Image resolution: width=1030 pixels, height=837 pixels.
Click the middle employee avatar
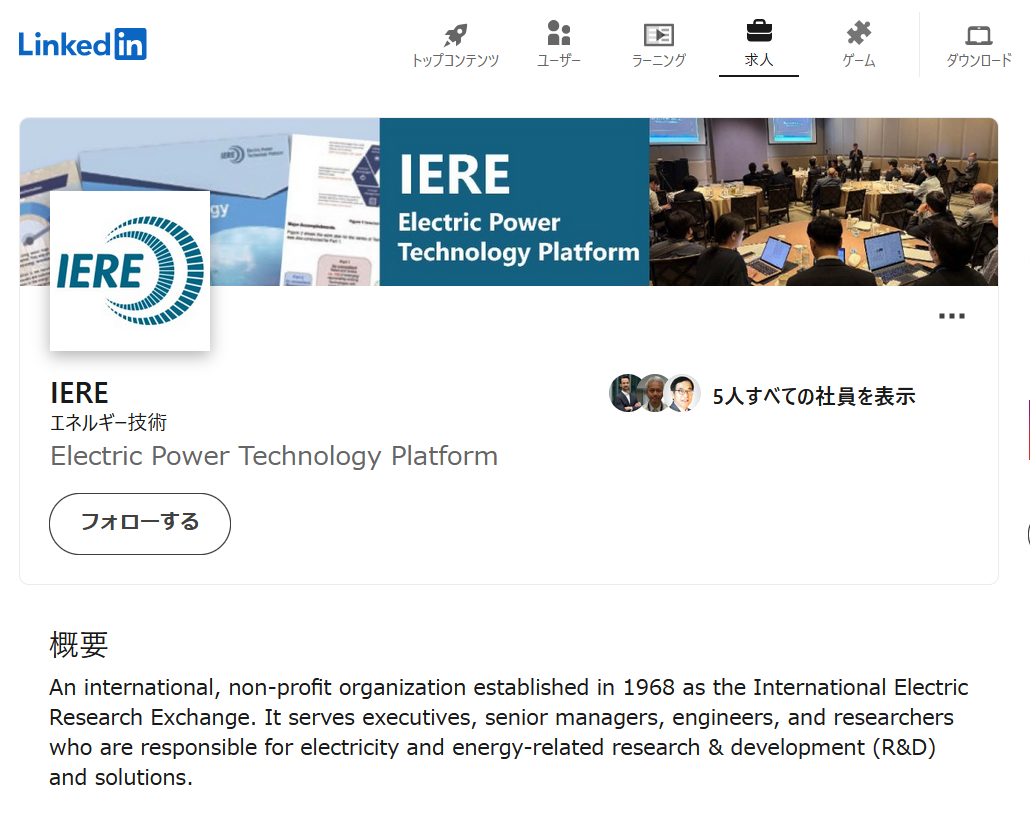pos(654,394)
